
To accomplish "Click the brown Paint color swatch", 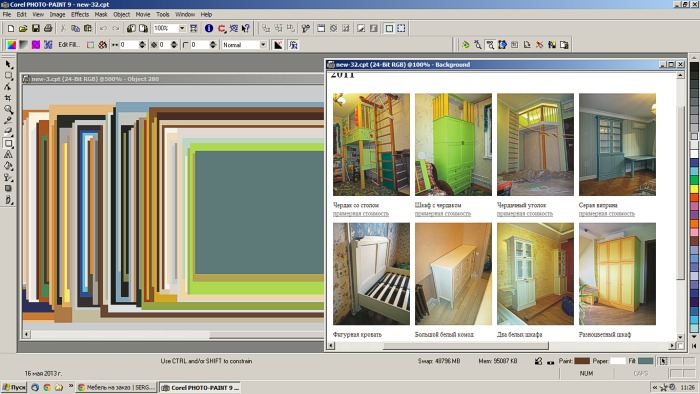I will click(x=582, y=361).
